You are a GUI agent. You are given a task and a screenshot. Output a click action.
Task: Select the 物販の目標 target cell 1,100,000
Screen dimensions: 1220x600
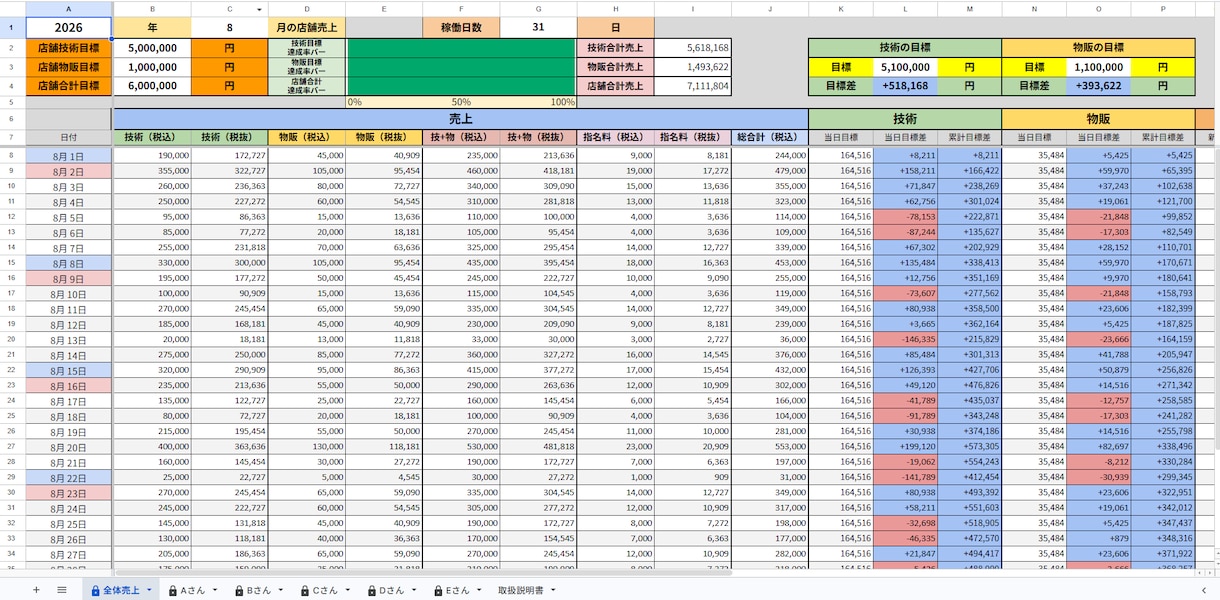pos(1097,67)
